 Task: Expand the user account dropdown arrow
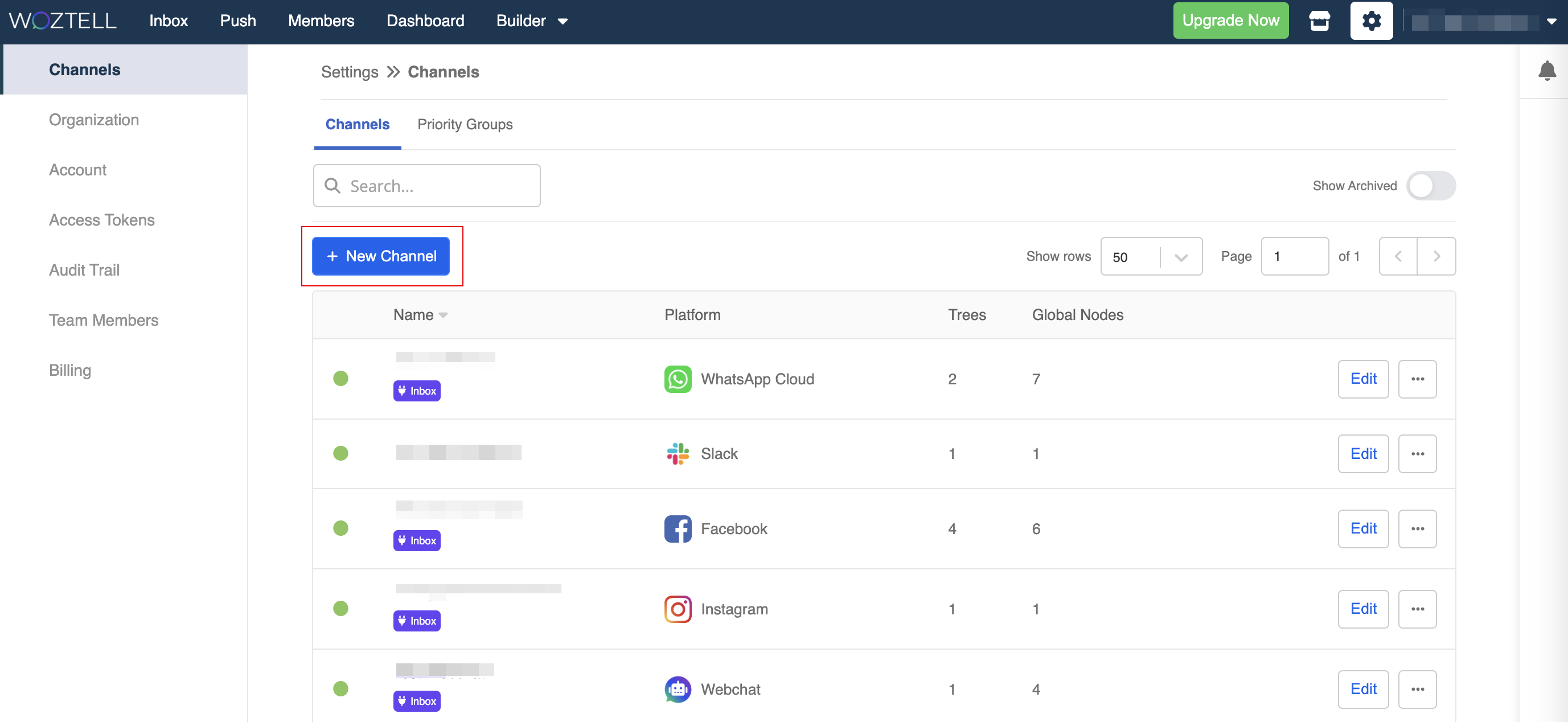pyautogui.click(x=1551, y=21)
